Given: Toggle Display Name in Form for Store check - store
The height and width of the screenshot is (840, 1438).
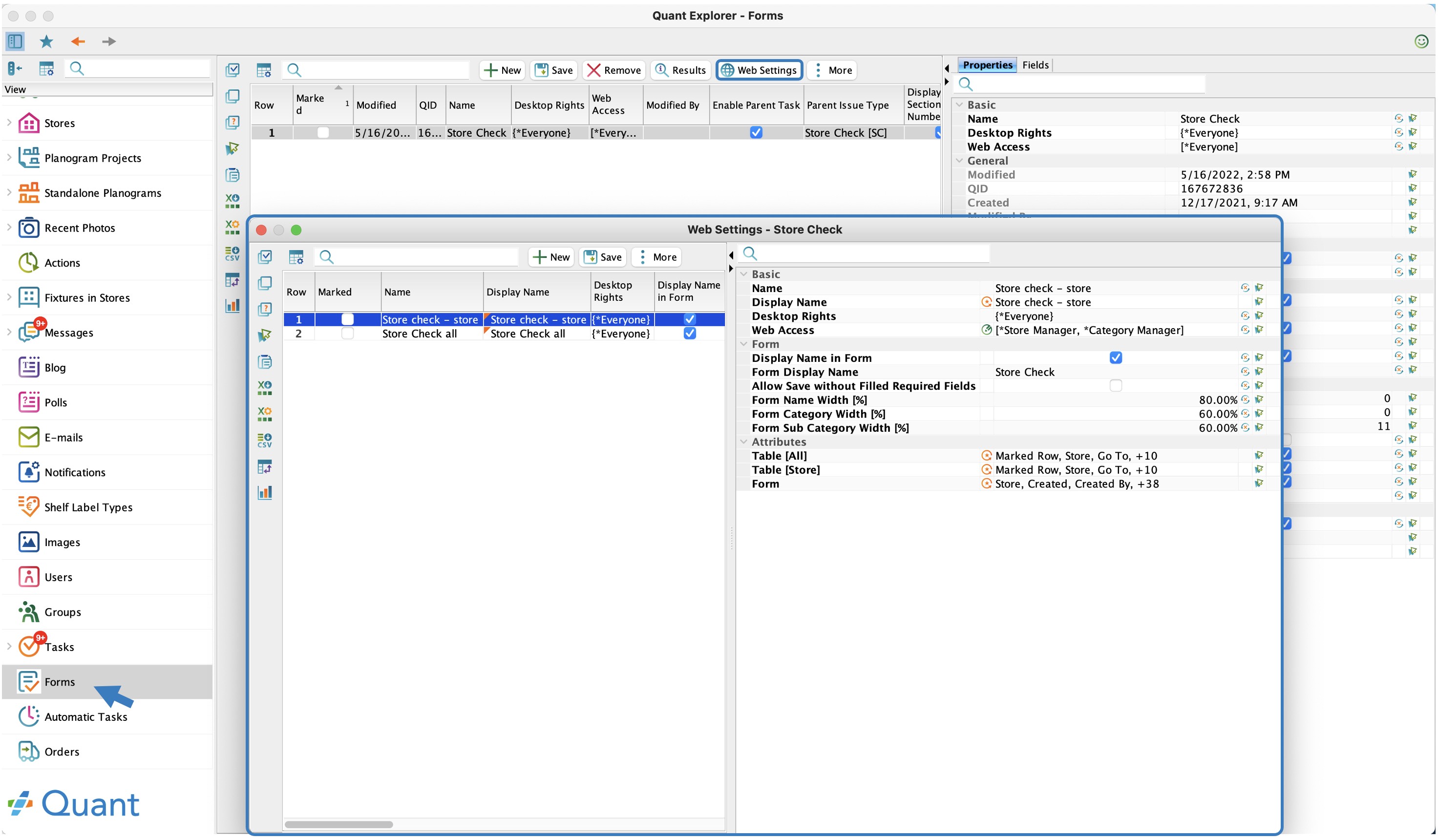Looking at the screenshot, I should [690, 319].
